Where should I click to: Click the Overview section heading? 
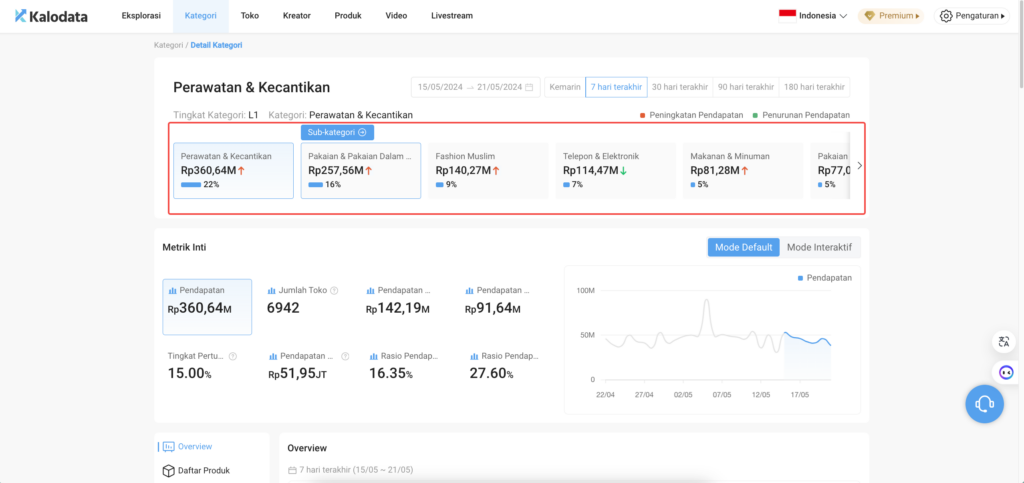click(307, 448)
